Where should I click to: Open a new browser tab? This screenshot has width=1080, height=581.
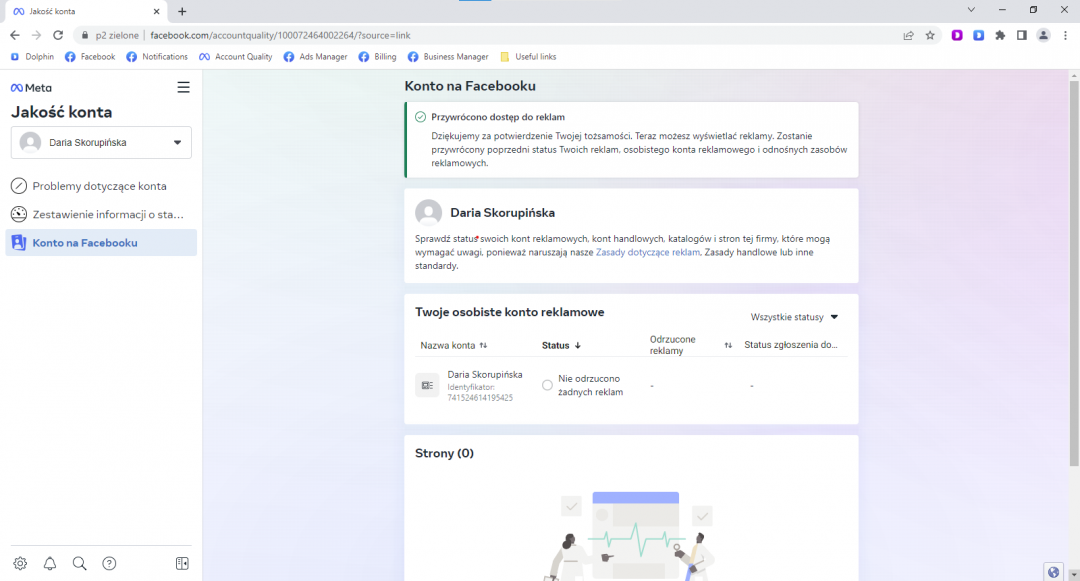[x=182, y=11]
